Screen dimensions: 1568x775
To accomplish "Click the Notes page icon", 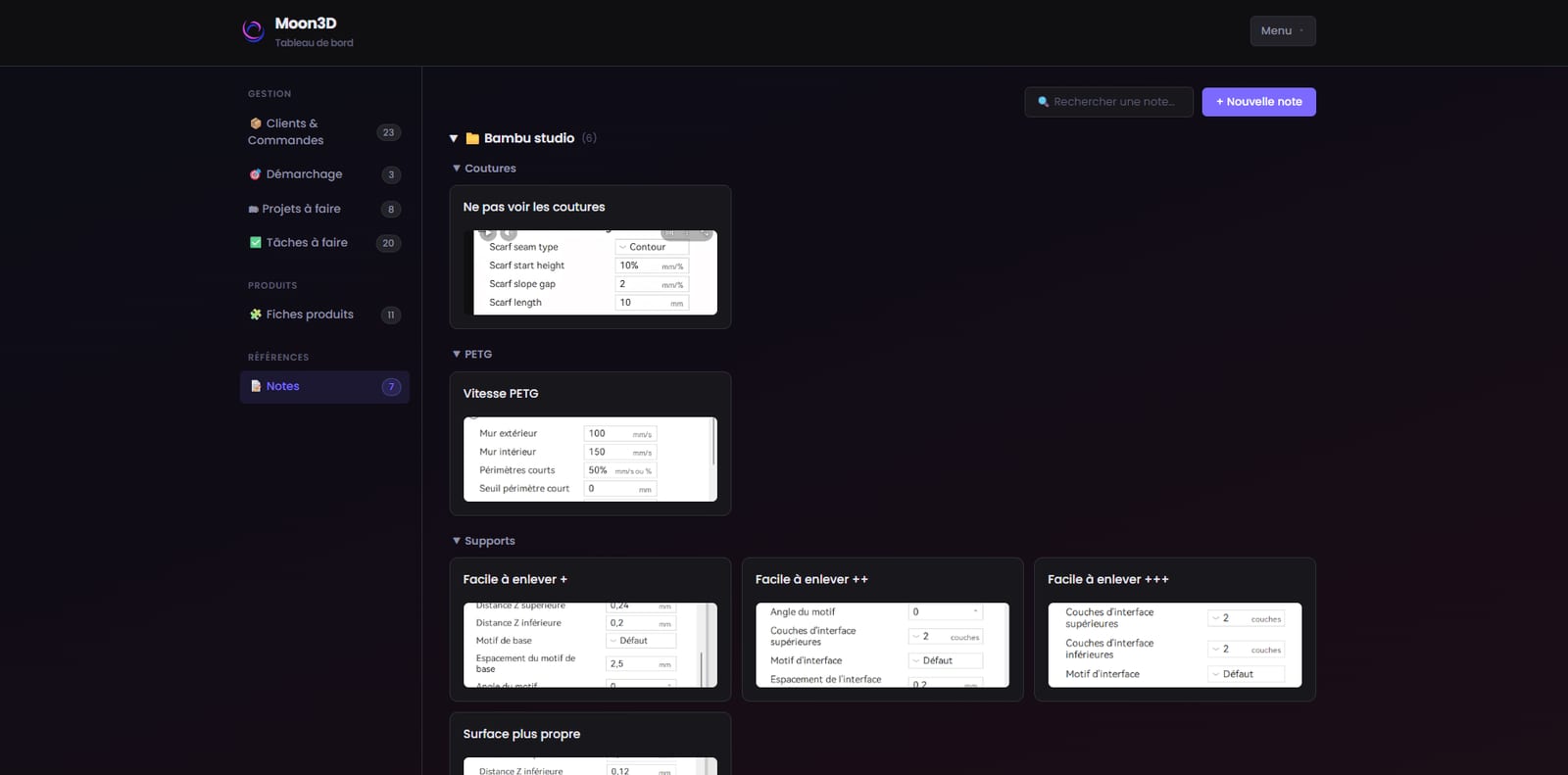I will pyautogui.click(x=256, y=386).
